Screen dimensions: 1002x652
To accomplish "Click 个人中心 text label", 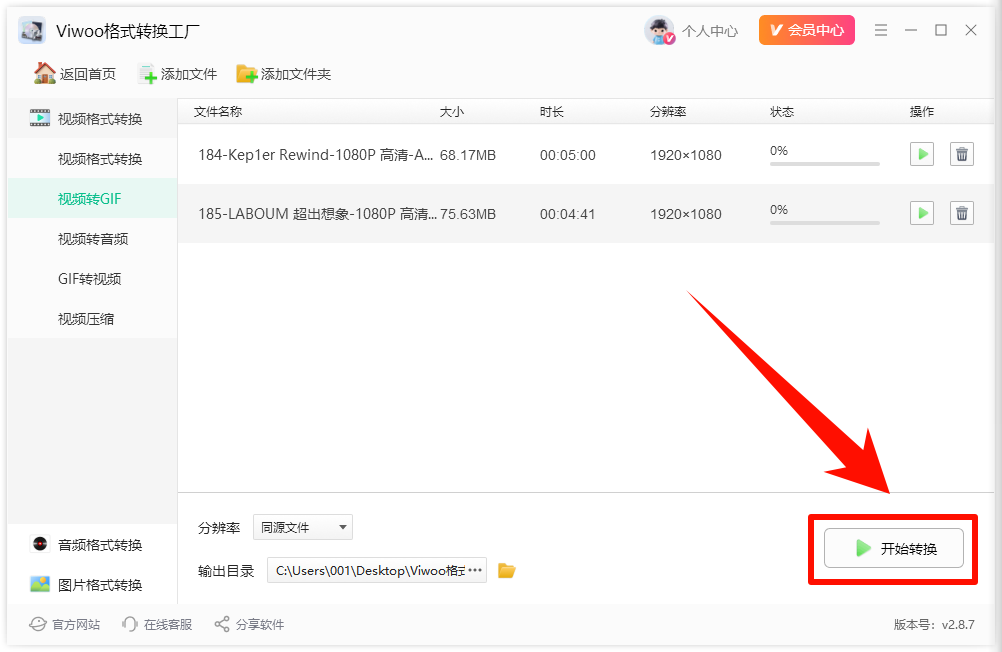I will (x=709, y=31).
